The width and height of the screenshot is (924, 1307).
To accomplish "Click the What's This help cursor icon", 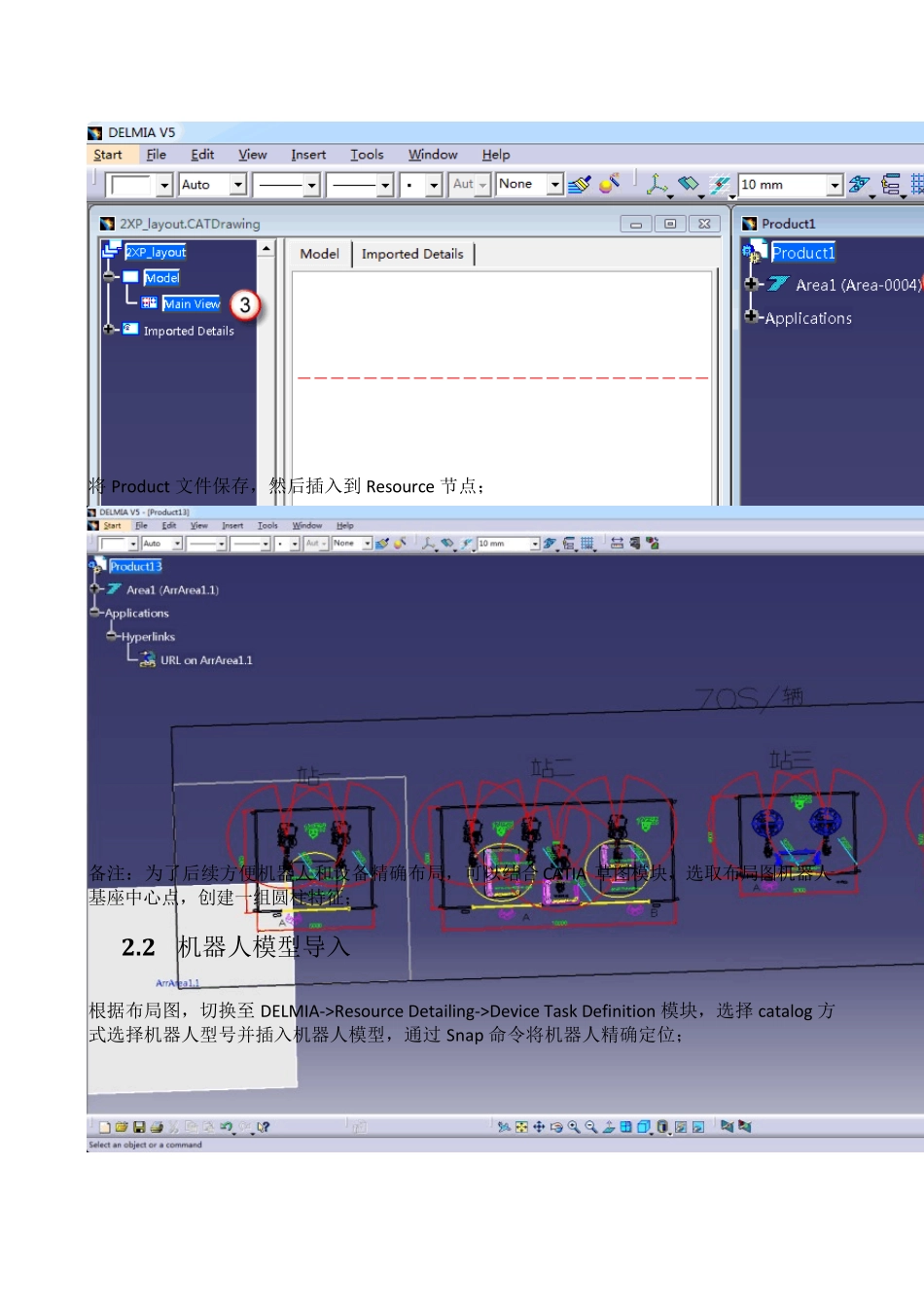I will (264, 1127).
